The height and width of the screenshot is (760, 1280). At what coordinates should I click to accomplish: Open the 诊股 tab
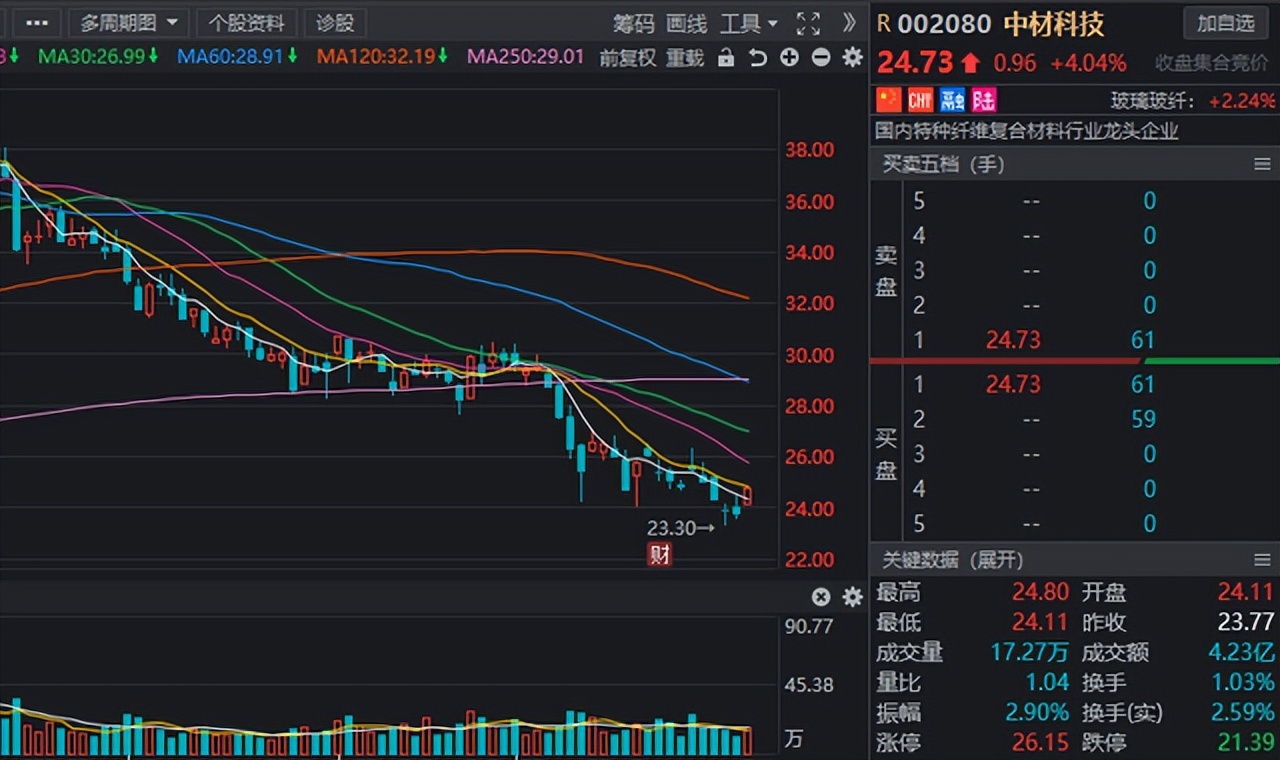335,23
